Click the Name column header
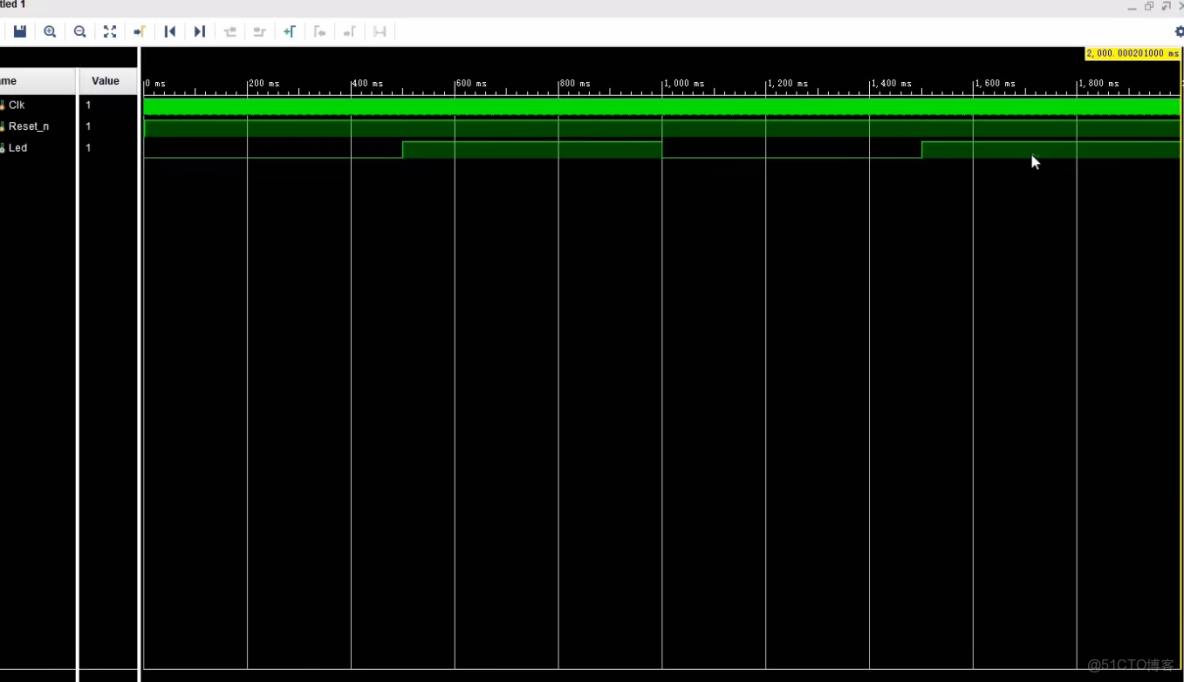Image resolution: width=1184 pixels, height=682 pixels. [x=10, y=81]
